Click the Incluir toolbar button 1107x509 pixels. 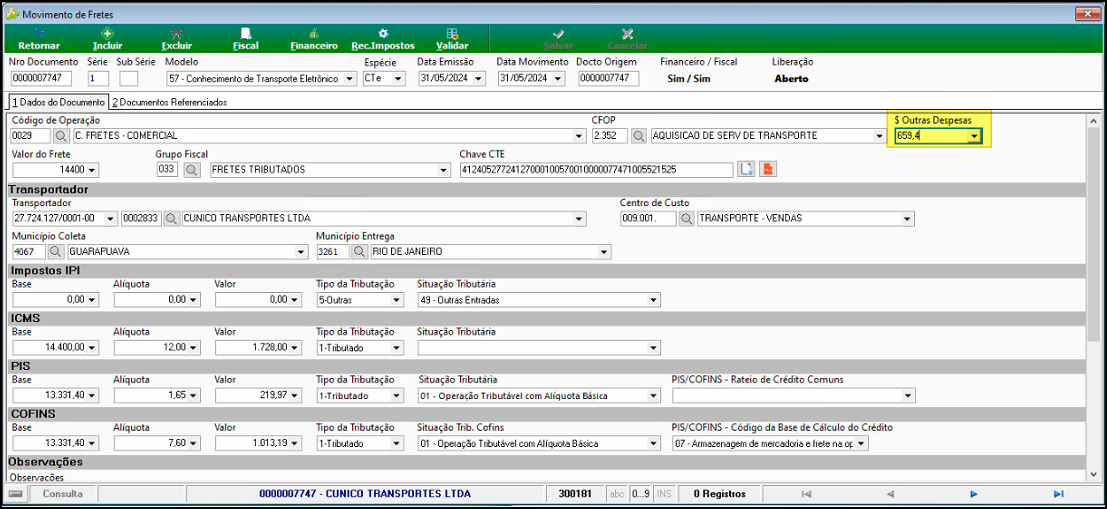tap(107, 39)
